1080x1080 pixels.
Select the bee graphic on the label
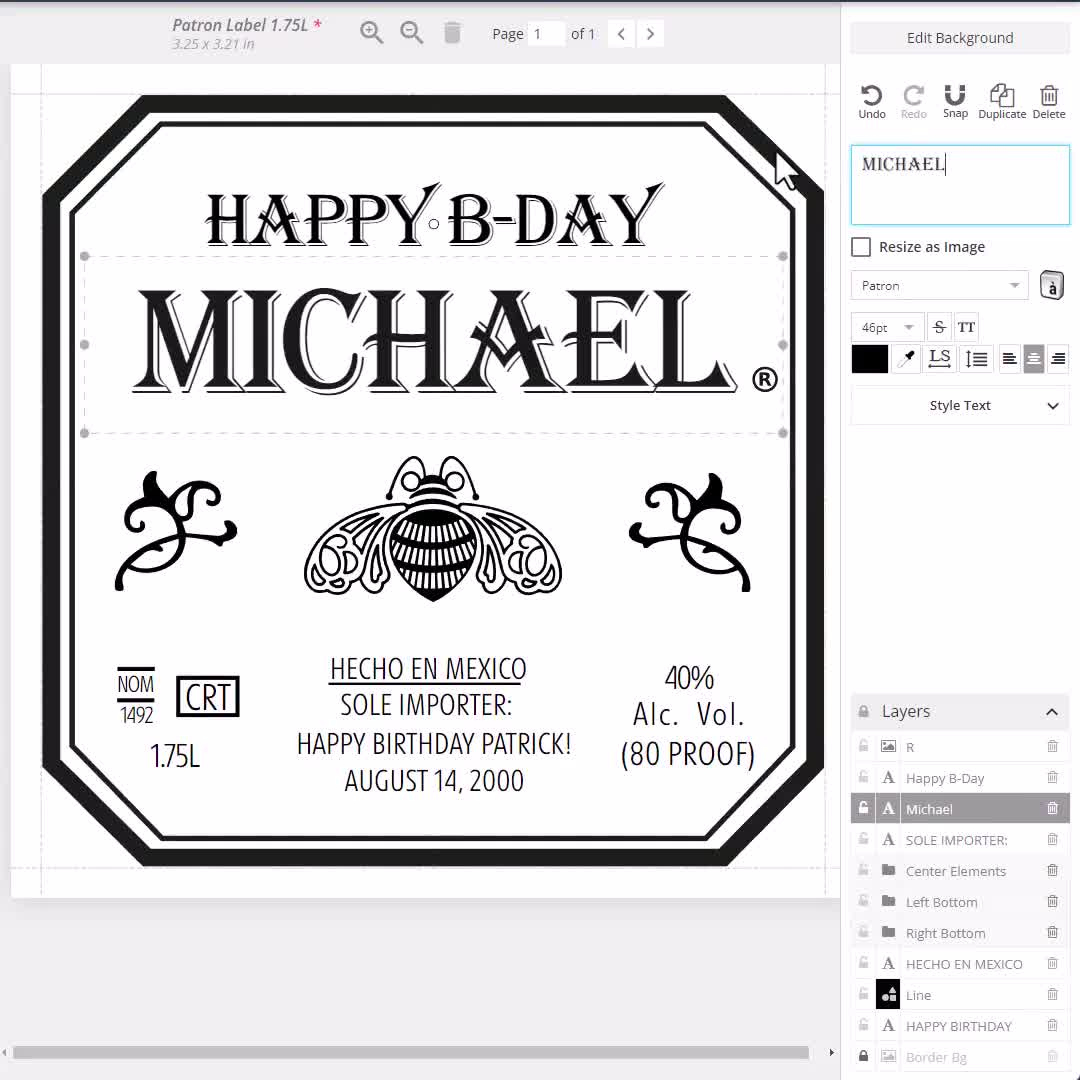coord(433,528)
